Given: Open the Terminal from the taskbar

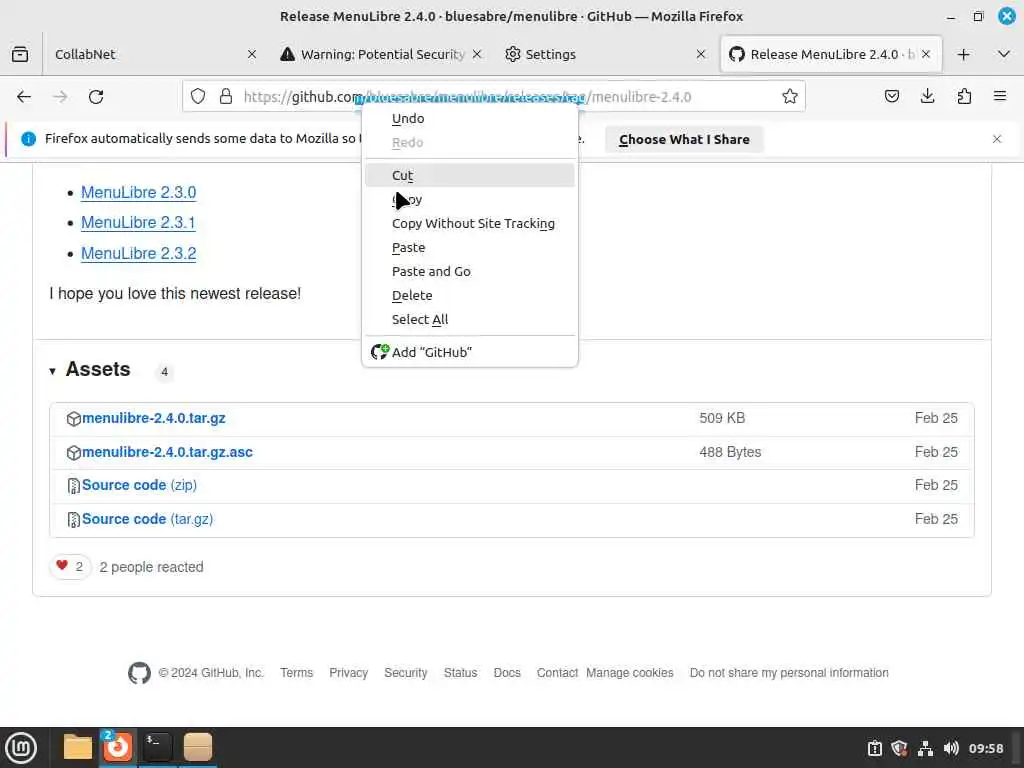Looking at the screenshot, I should tap(157, 747).
